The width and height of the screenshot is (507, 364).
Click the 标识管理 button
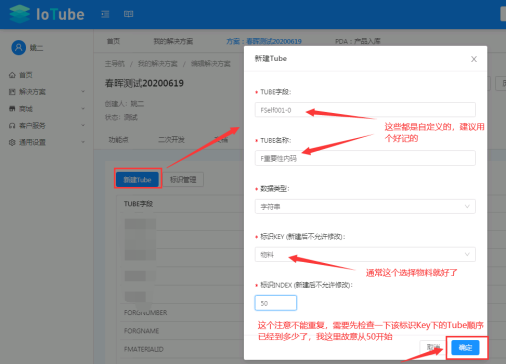point(183,180)
